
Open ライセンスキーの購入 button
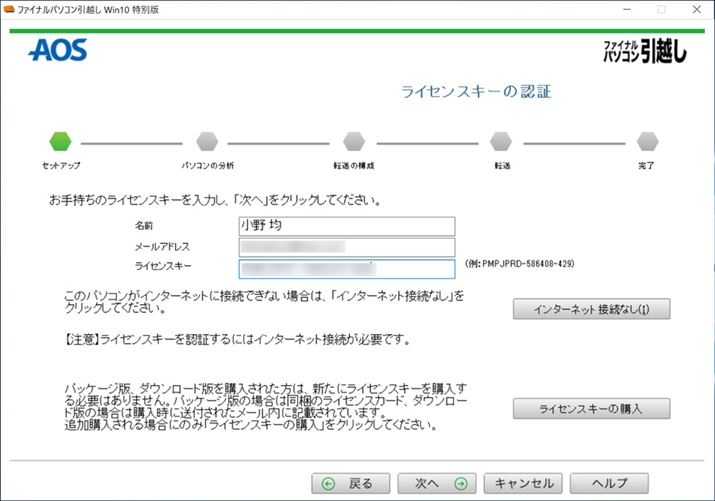click(591, 409)
